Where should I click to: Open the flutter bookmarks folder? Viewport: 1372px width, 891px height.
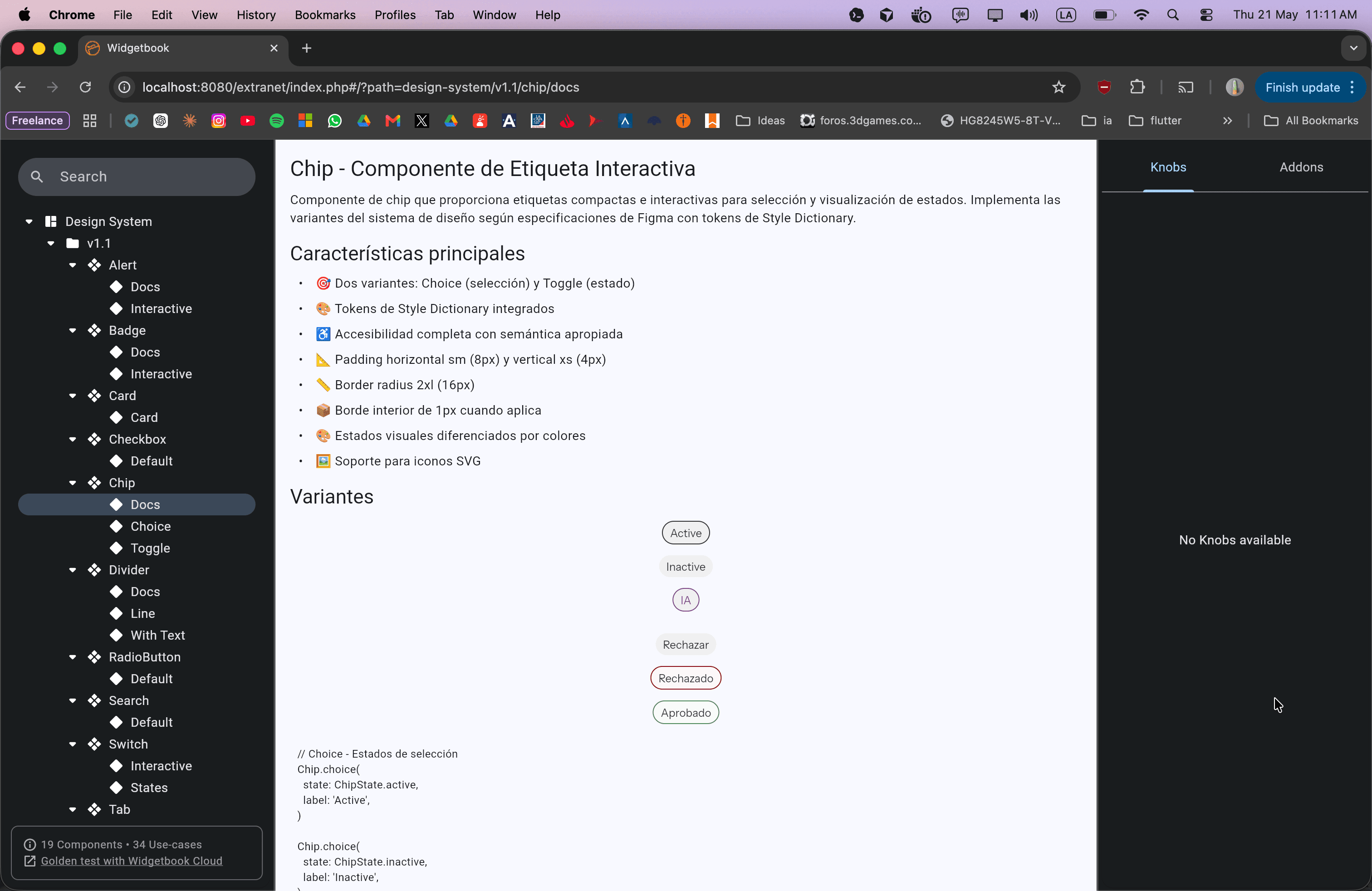click(x=1155, y=121)
